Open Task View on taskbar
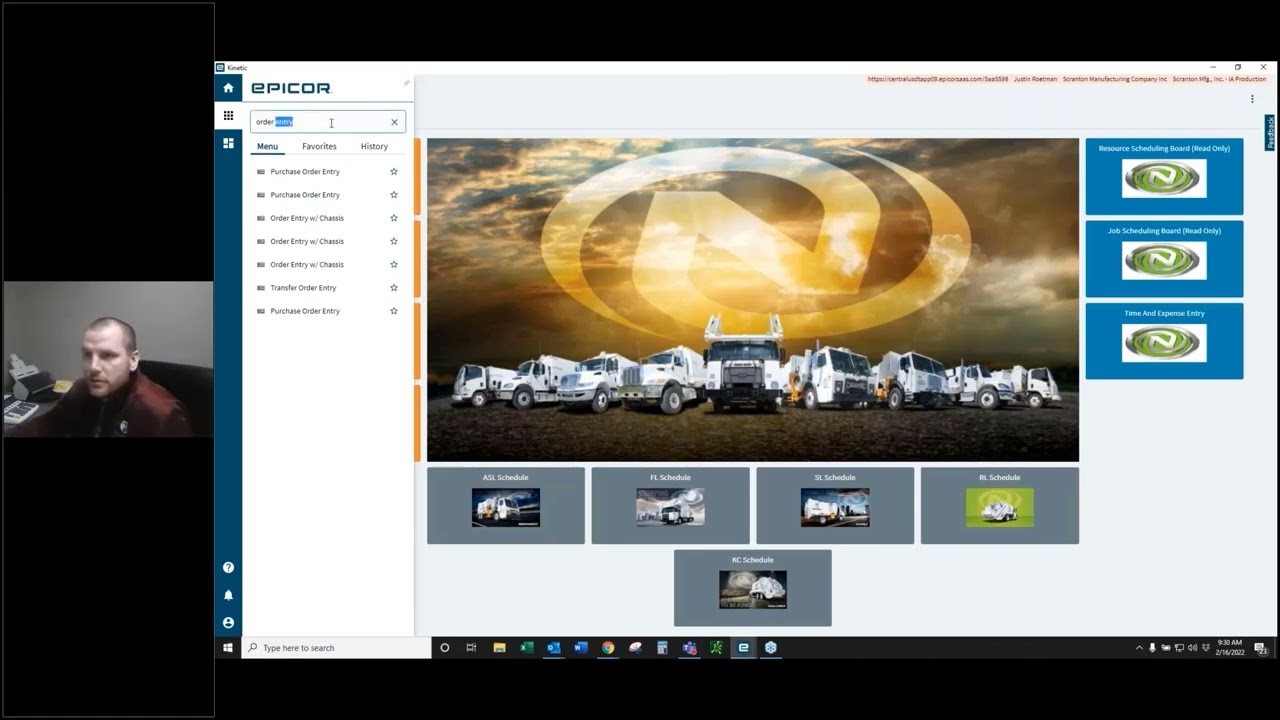 pyautogui.click(x=472, y=648)
